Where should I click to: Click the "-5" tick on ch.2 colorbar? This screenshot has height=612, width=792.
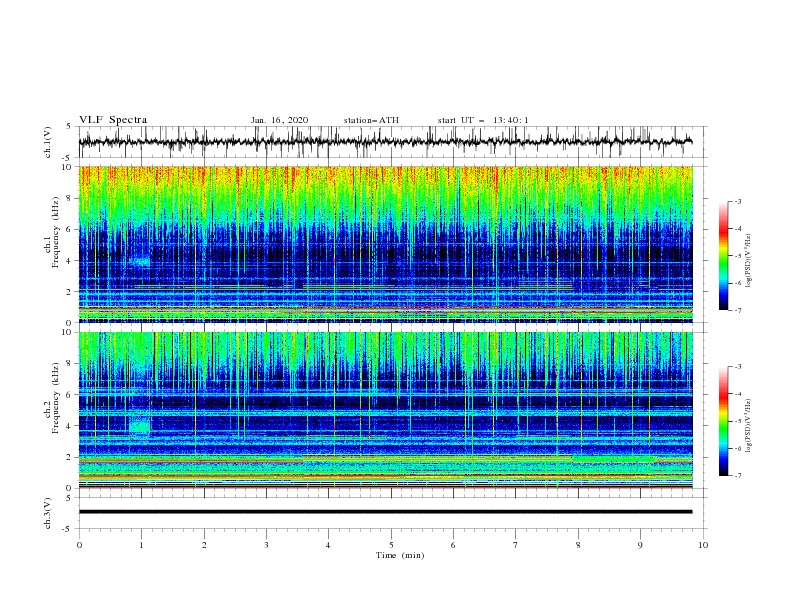[x=737, y=421]
